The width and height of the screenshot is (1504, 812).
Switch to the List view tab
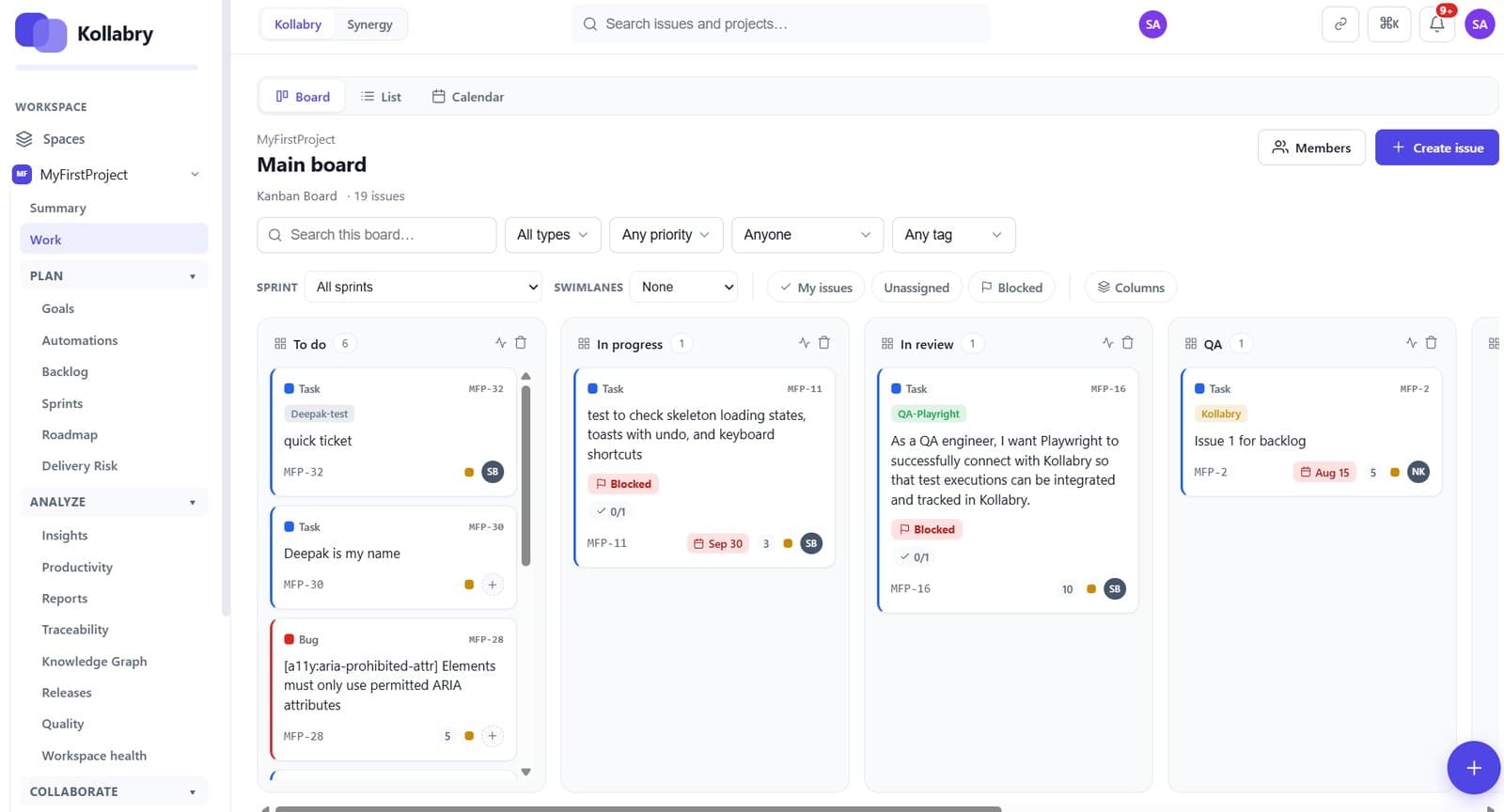[382, 97]
